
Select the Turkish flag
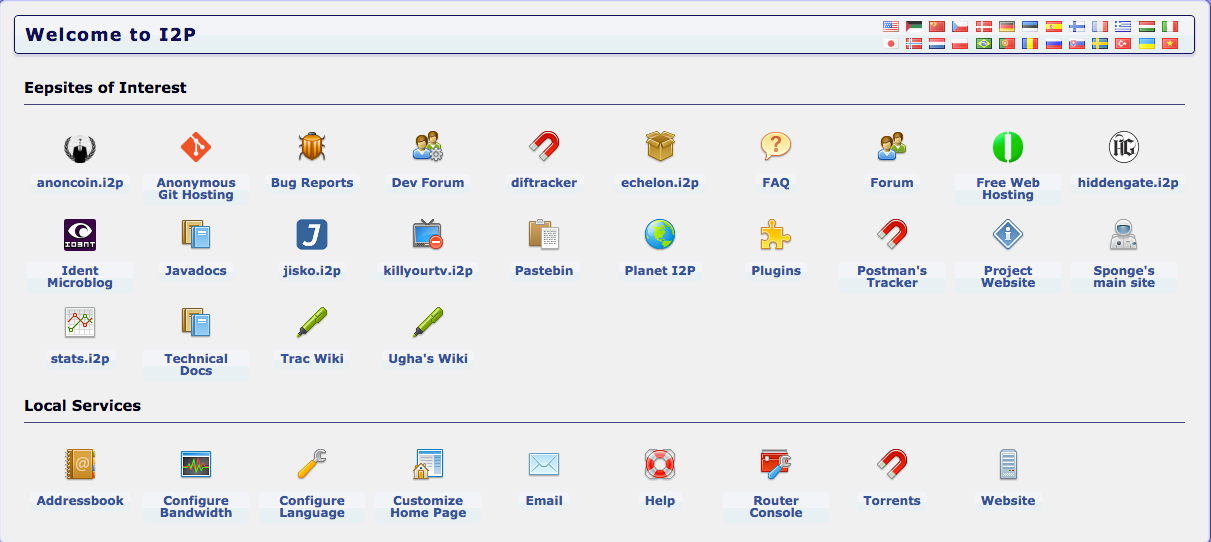[x=1124, y=44]
